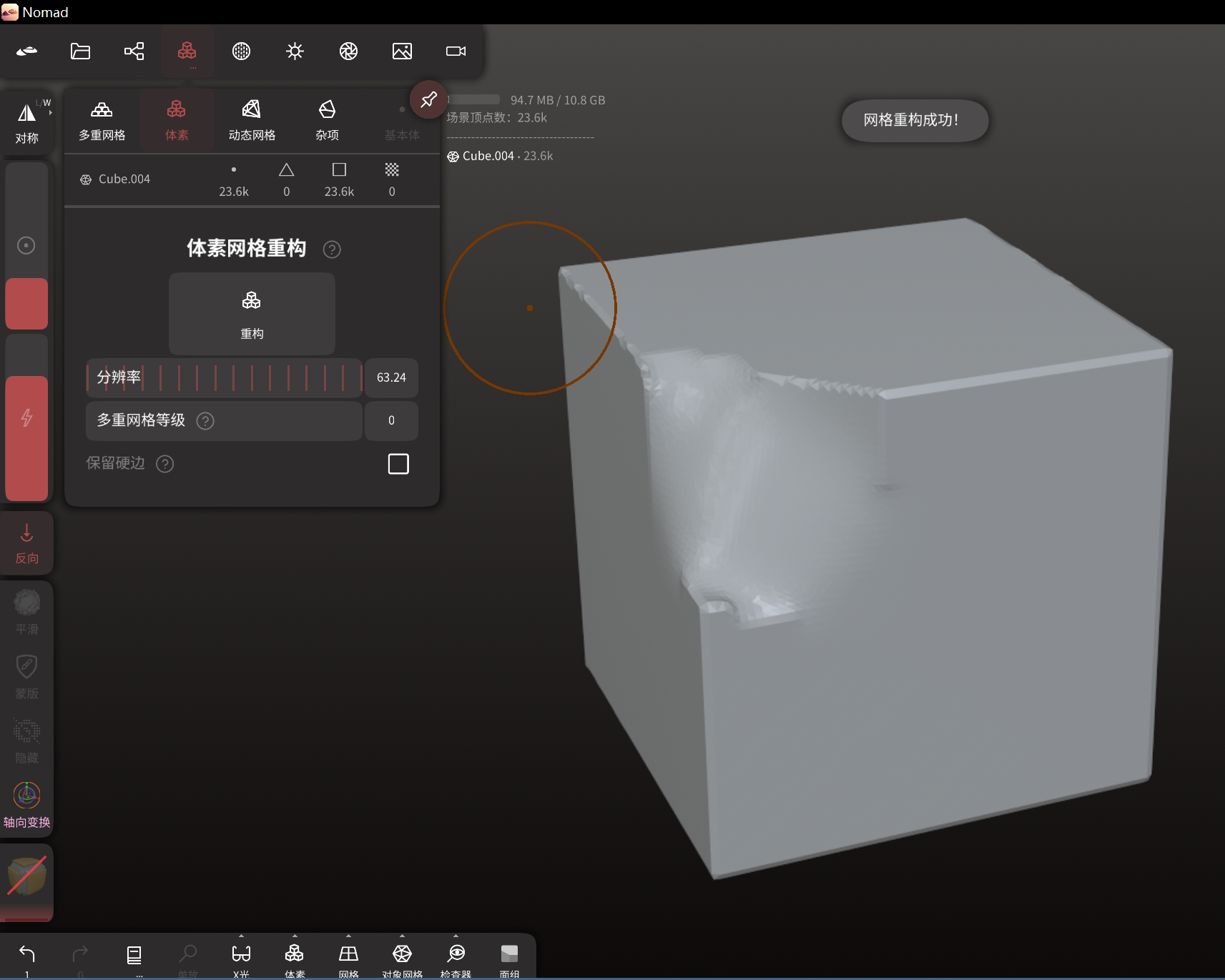
Task: Open the camera settings menu
Action: (456, 51)
